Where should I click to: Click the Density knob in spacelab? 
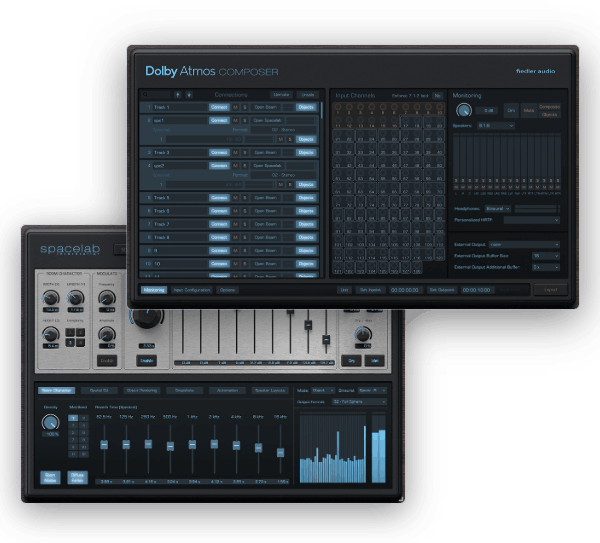click(x=51, y=422)
